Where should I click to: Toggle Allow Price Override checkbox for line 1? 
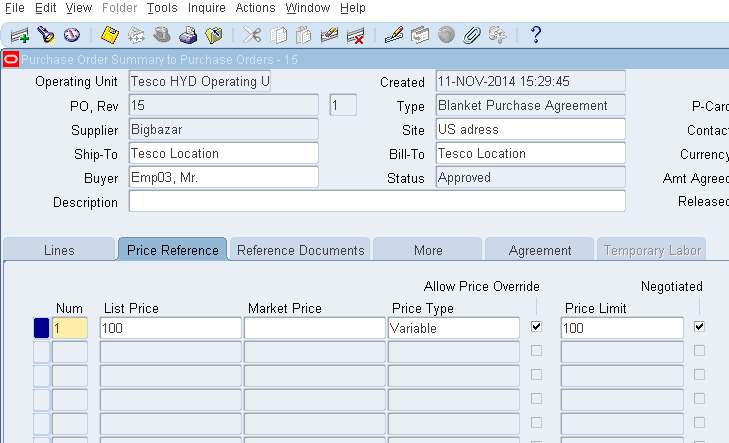pos(537,327)
